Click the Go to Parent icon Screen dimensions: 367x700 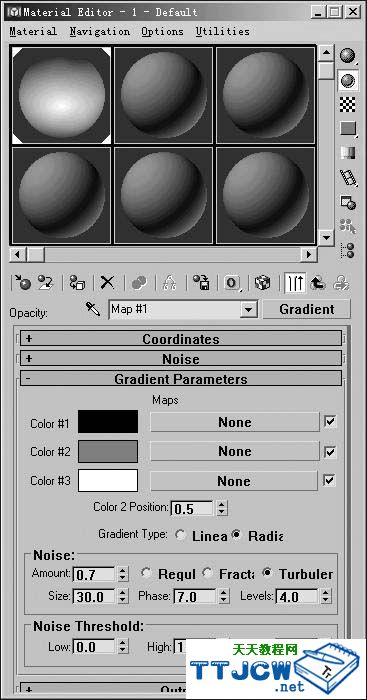(x=317, y=283)
